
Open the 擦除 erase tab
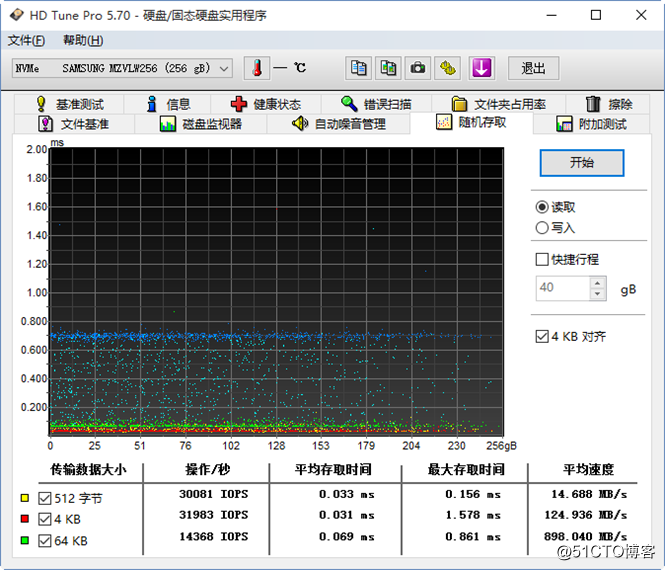(608, 104)
